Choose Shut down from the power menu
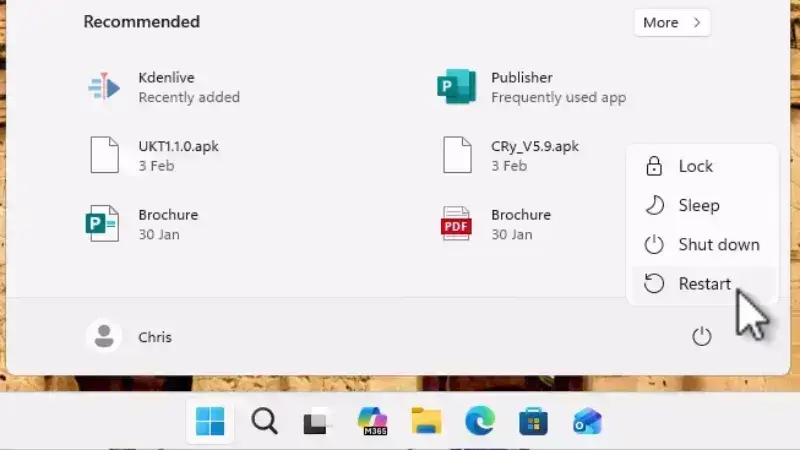The image size is (800, 450). (x=704, y=245)
